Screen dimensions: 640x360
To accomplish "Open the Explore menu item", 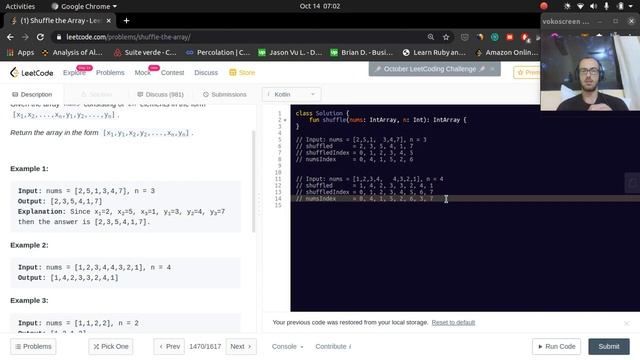I will click(74, 73).
